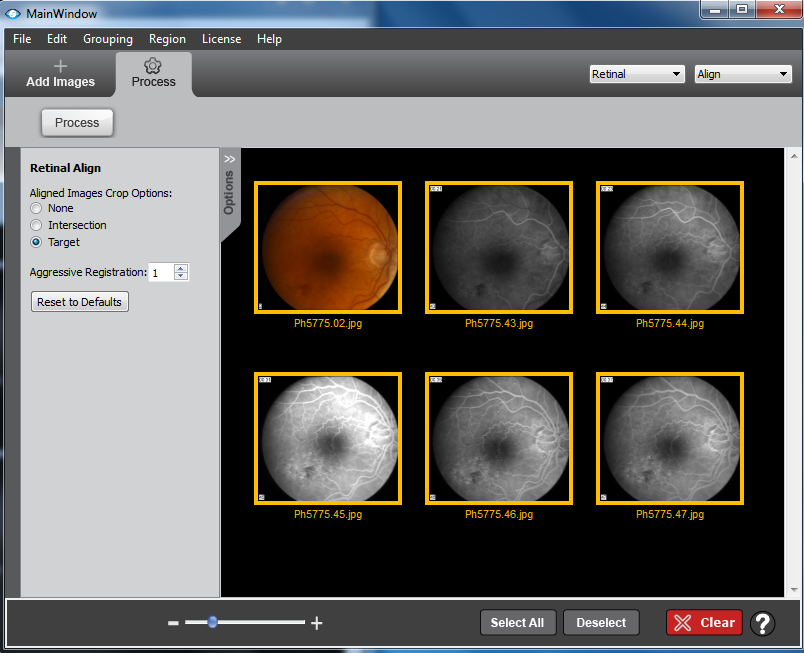
Task: Click the gear icon on Process tab
Action: [x=153, y=66]
